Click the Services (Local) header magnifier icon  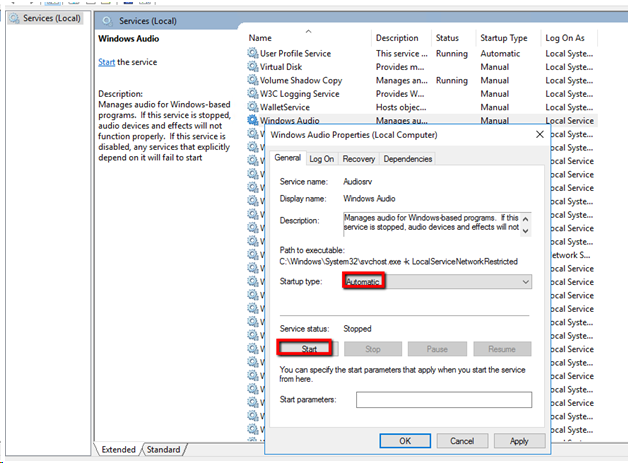[x=107, y=21]
